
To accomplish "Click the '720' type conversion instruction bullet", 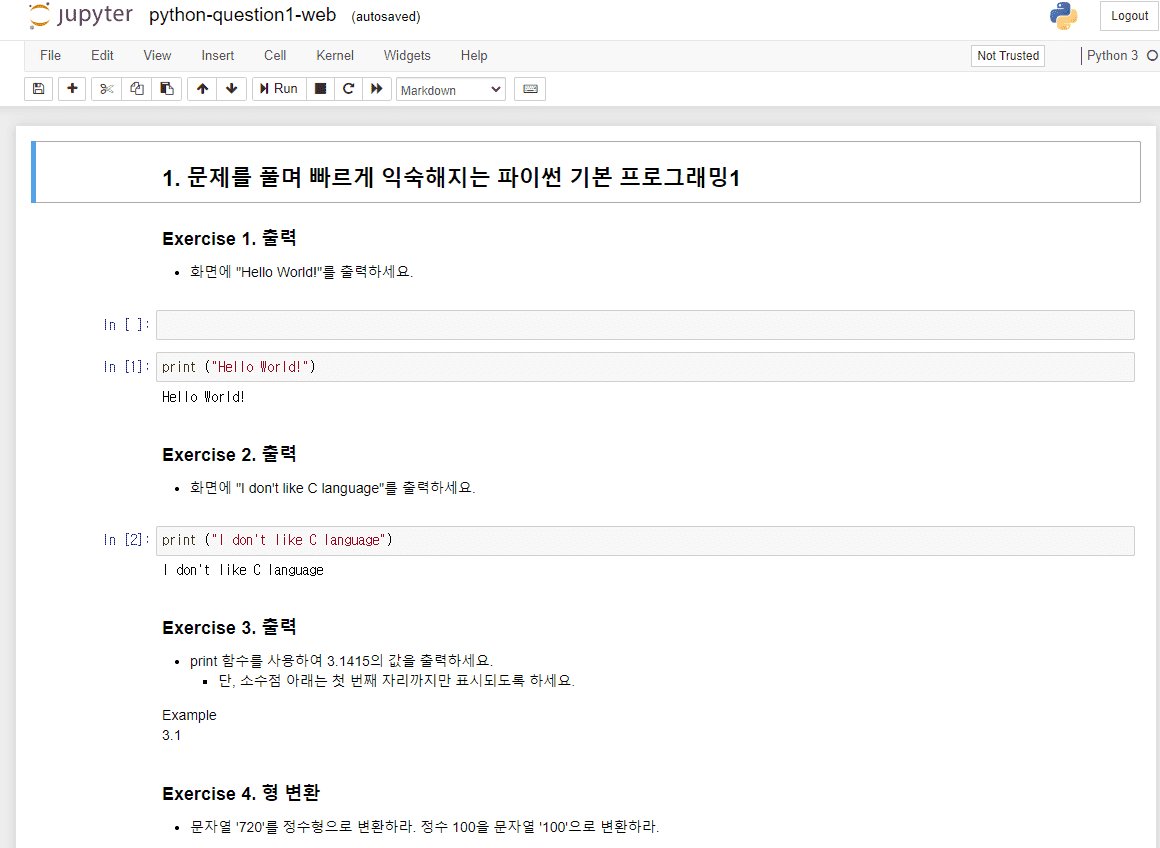I will [x=424, y=827].
